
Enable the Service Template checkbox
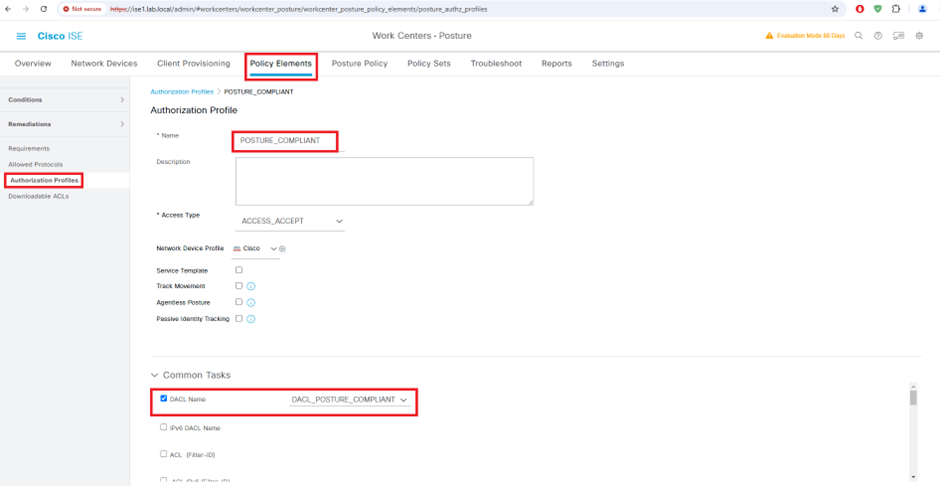[239, 270]
